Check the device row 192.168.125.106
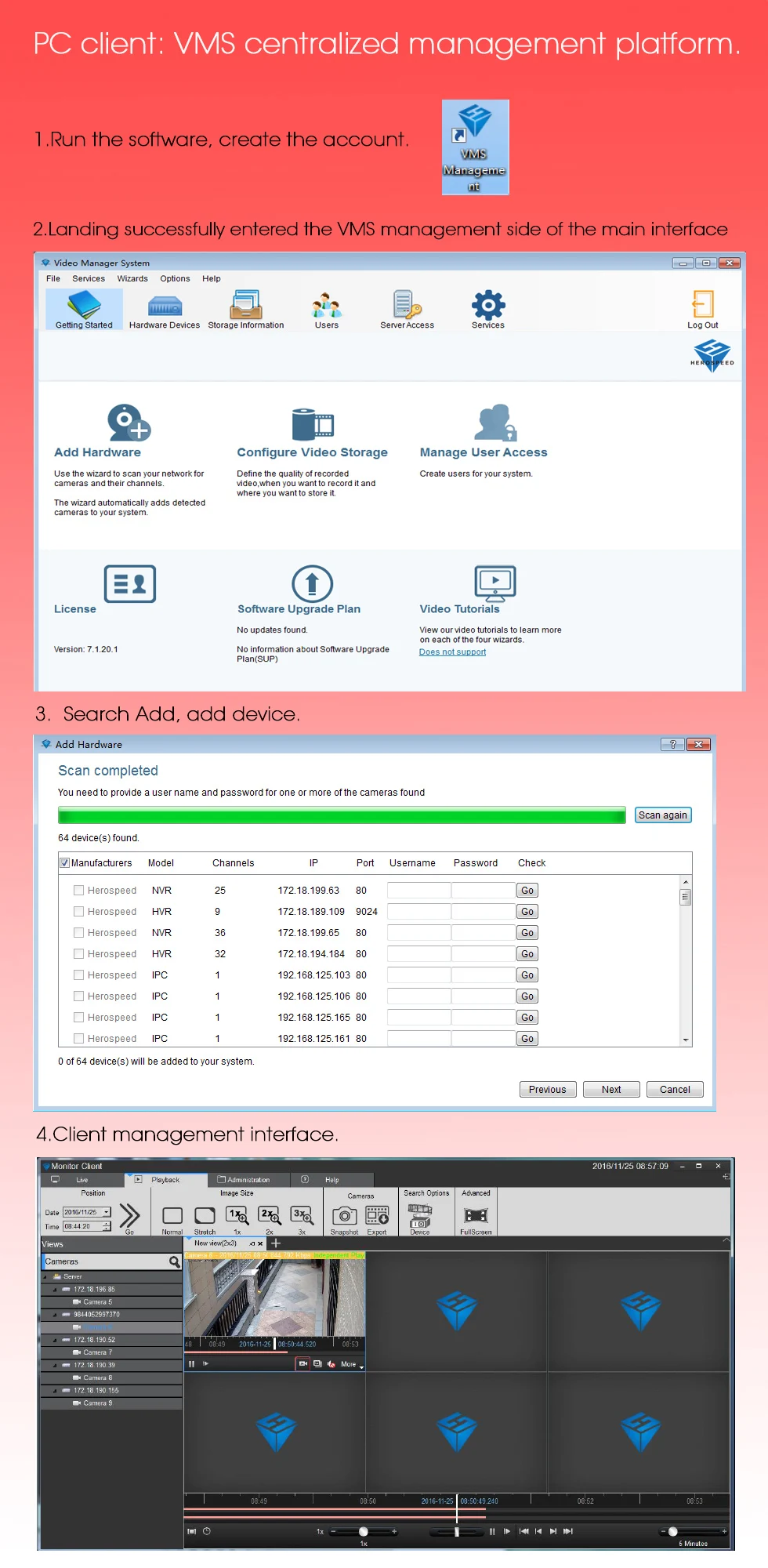 click(78, 996)
